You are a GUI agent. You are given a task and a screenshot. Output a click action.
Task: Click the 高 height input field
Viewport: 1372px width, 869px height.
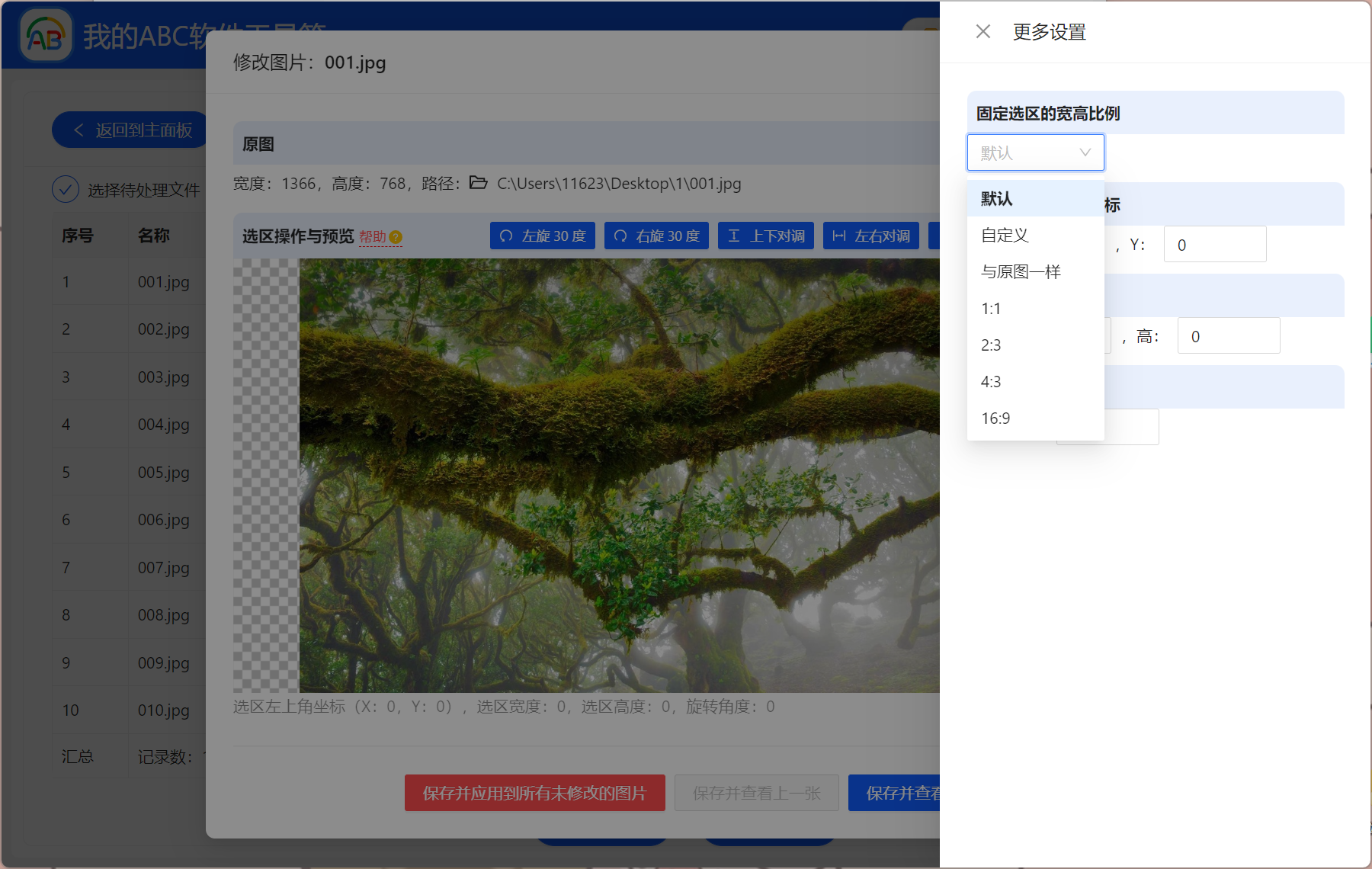click(1228, 335)
